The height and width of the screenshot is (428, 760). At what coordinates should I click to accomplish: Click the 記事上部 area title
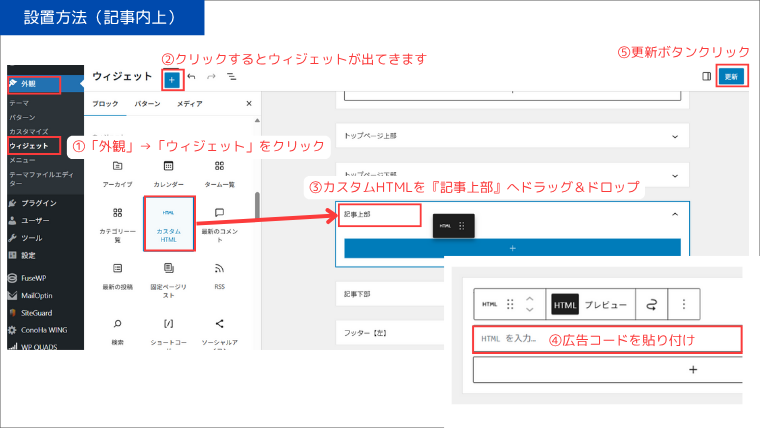[x=357, y=214]
